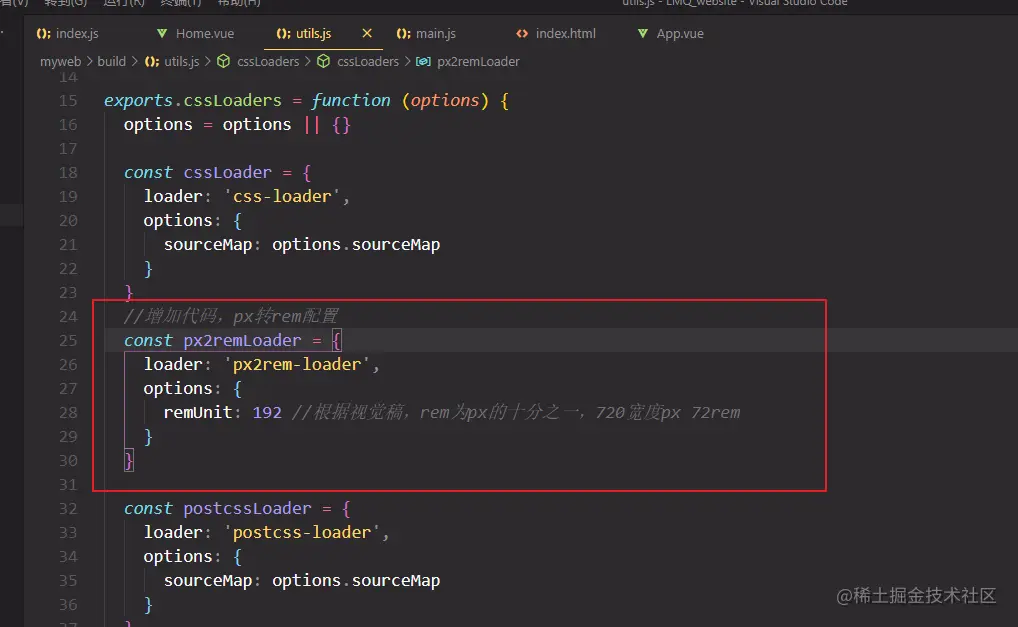
Task: Click the variable icon beside px2remLoader breadcrumb
Action: pyautogui.click(x=423, y=61)
